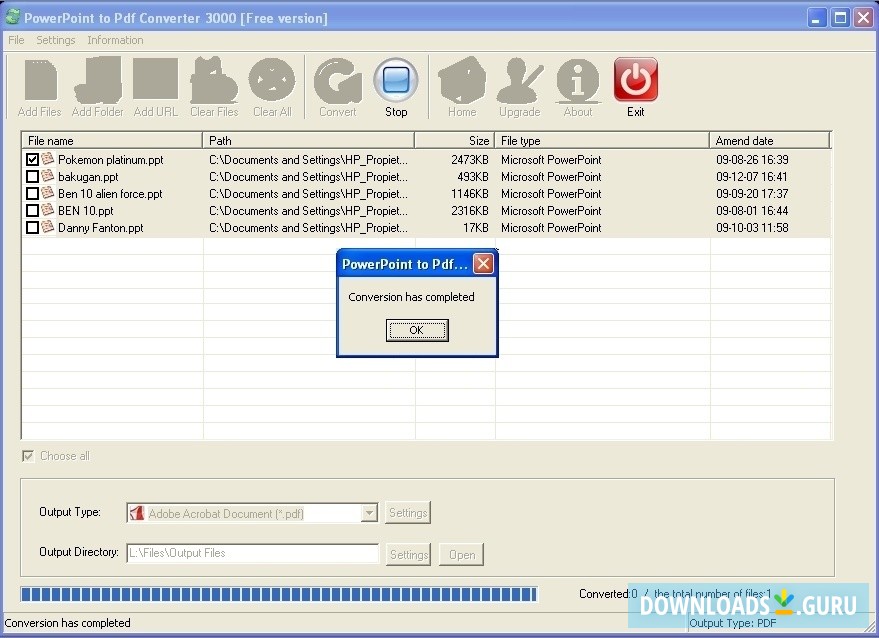The height and width of the screenshot is (638, 879).
Task: Expand the Adobe Acrobat Document format list
Action: [x=369, y=512]
